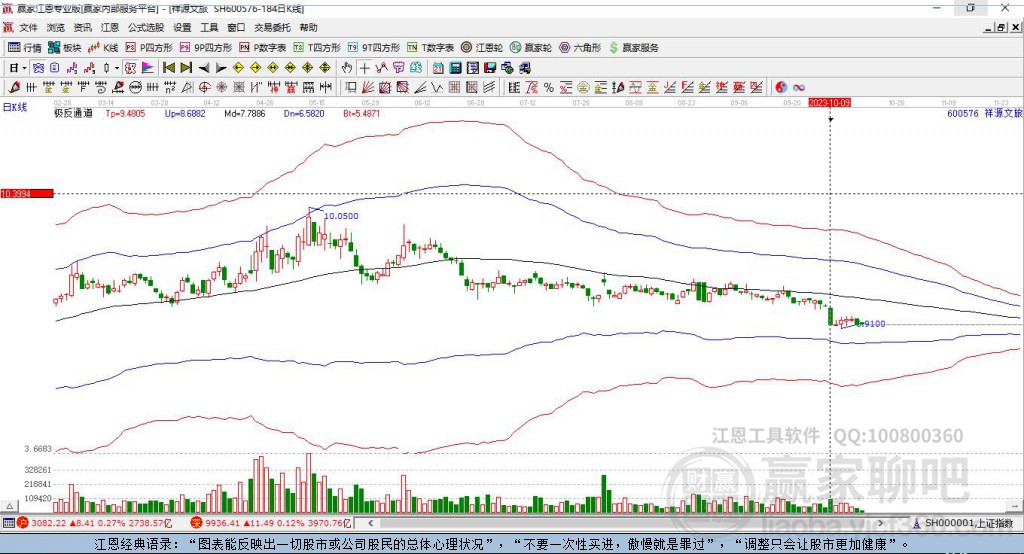Open the calculator icon

456,68
